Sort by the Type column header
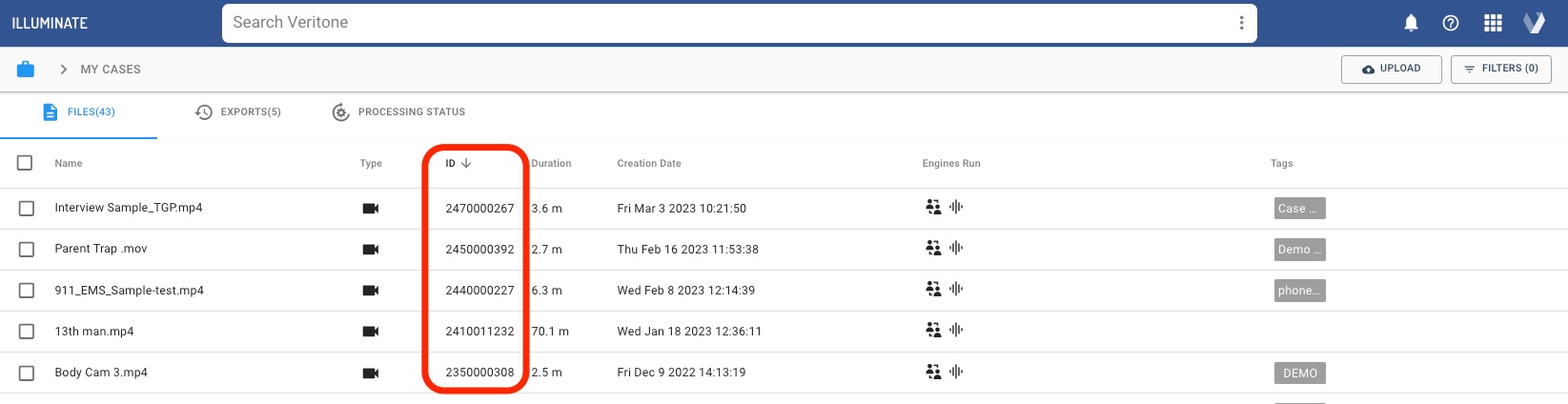Viewport: 1568px width, 404px height. pyautogui.click(x=371, y=164)
